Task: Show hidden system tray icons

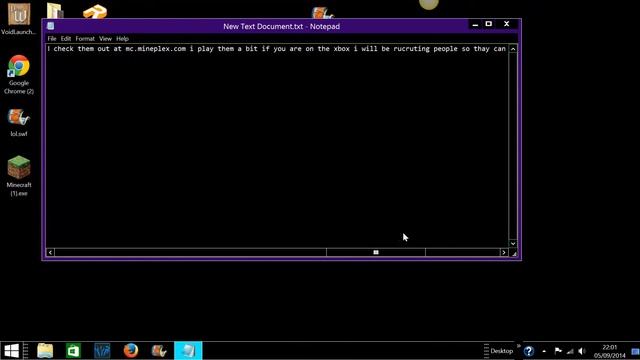Action: (x=544, y=351)
